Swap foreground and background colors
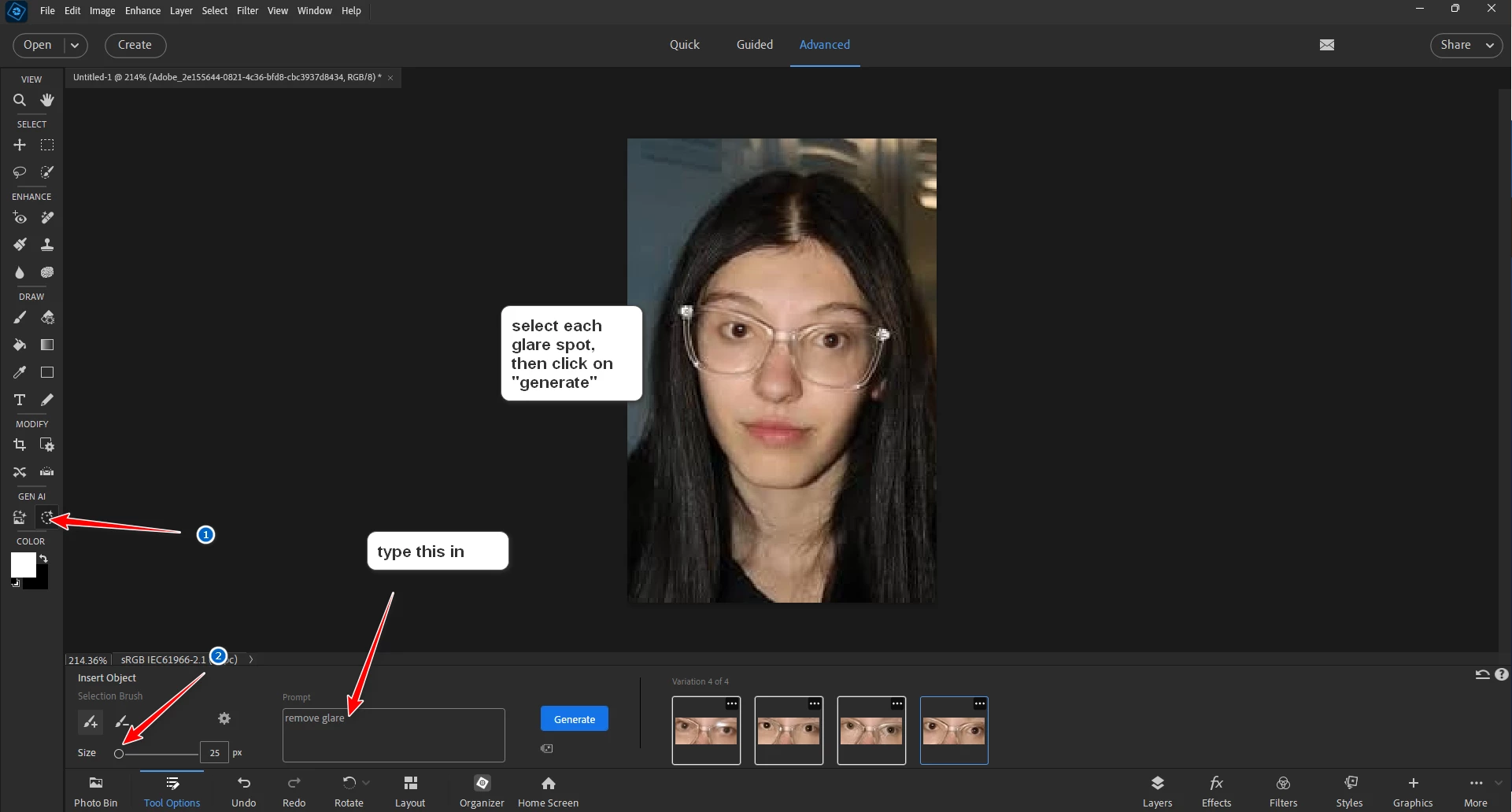The width and height of the screenshot is (1512, 812). [x=43, y=558]
